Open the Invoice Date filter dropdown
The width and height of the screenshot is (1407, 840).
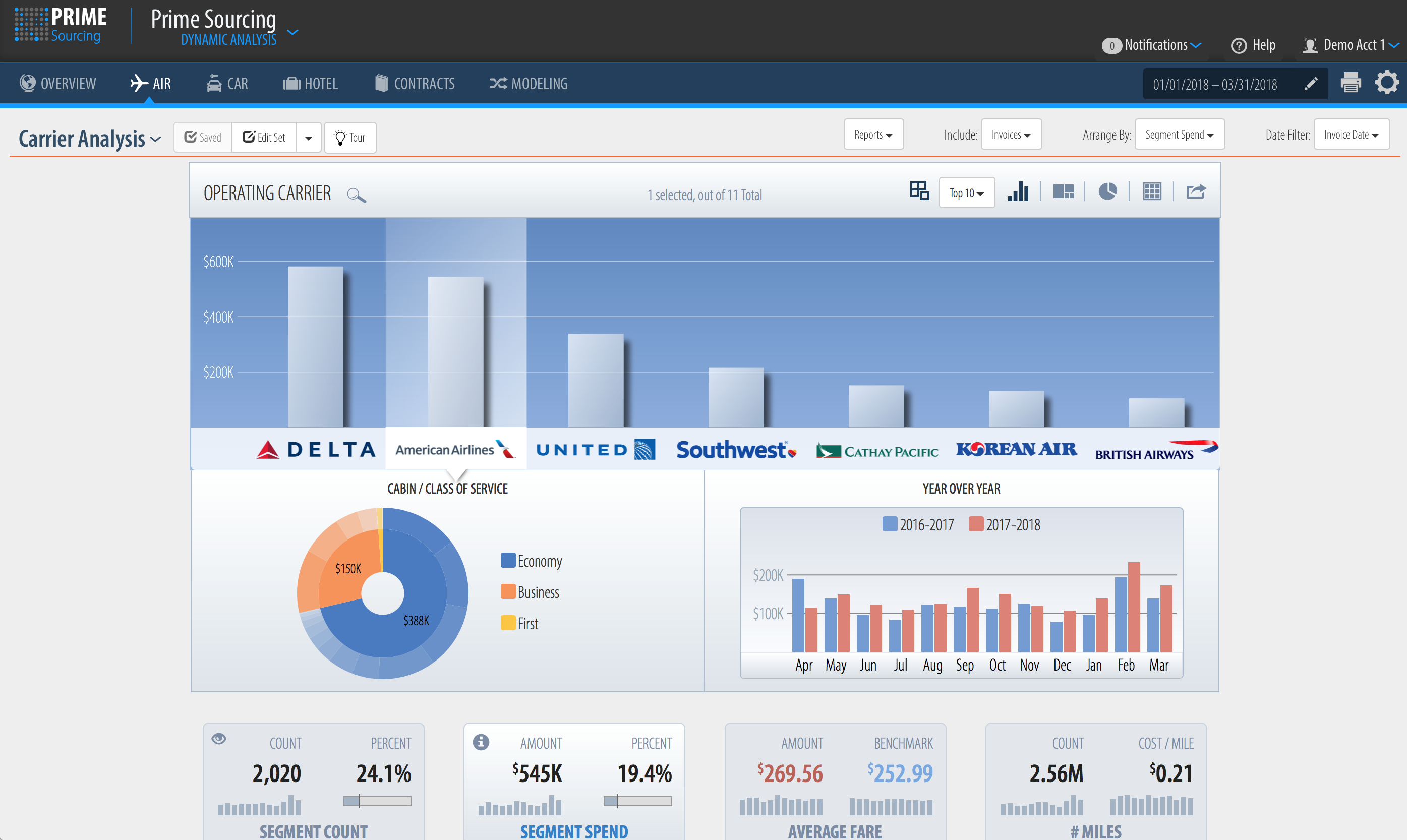coord(1351,135)
